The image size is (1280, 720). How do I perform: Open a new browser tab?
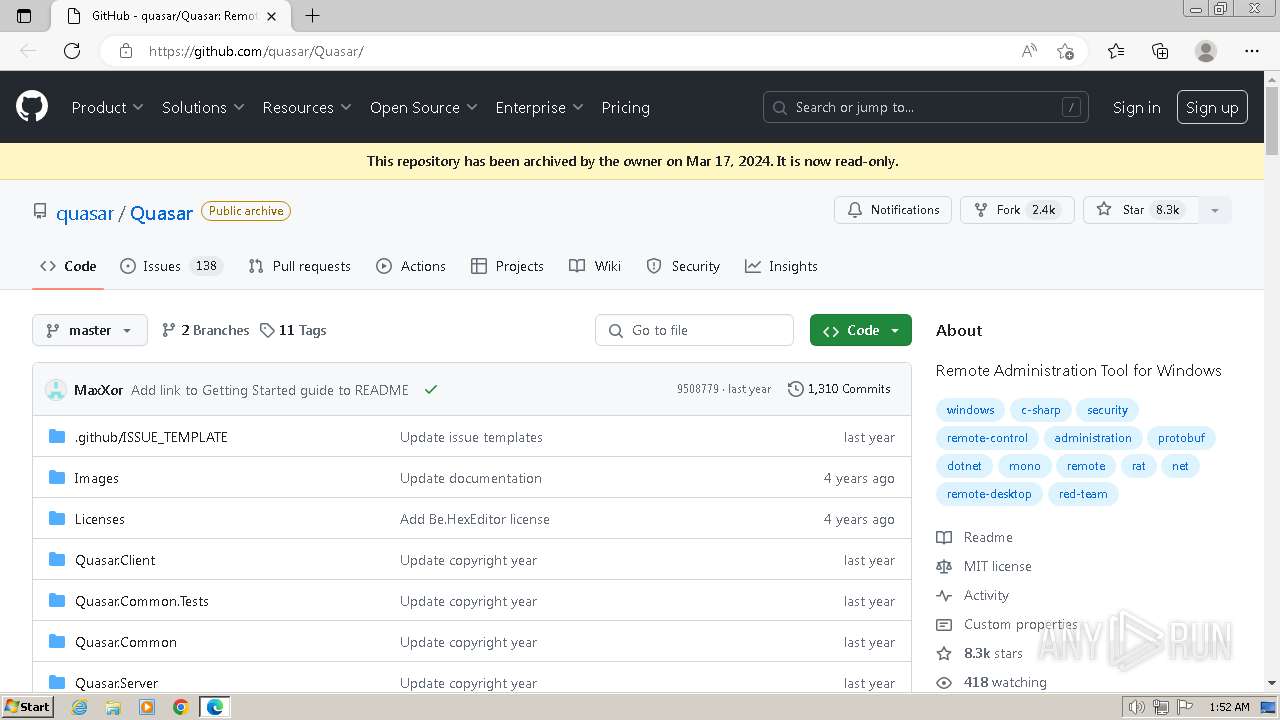coord(313,15)
